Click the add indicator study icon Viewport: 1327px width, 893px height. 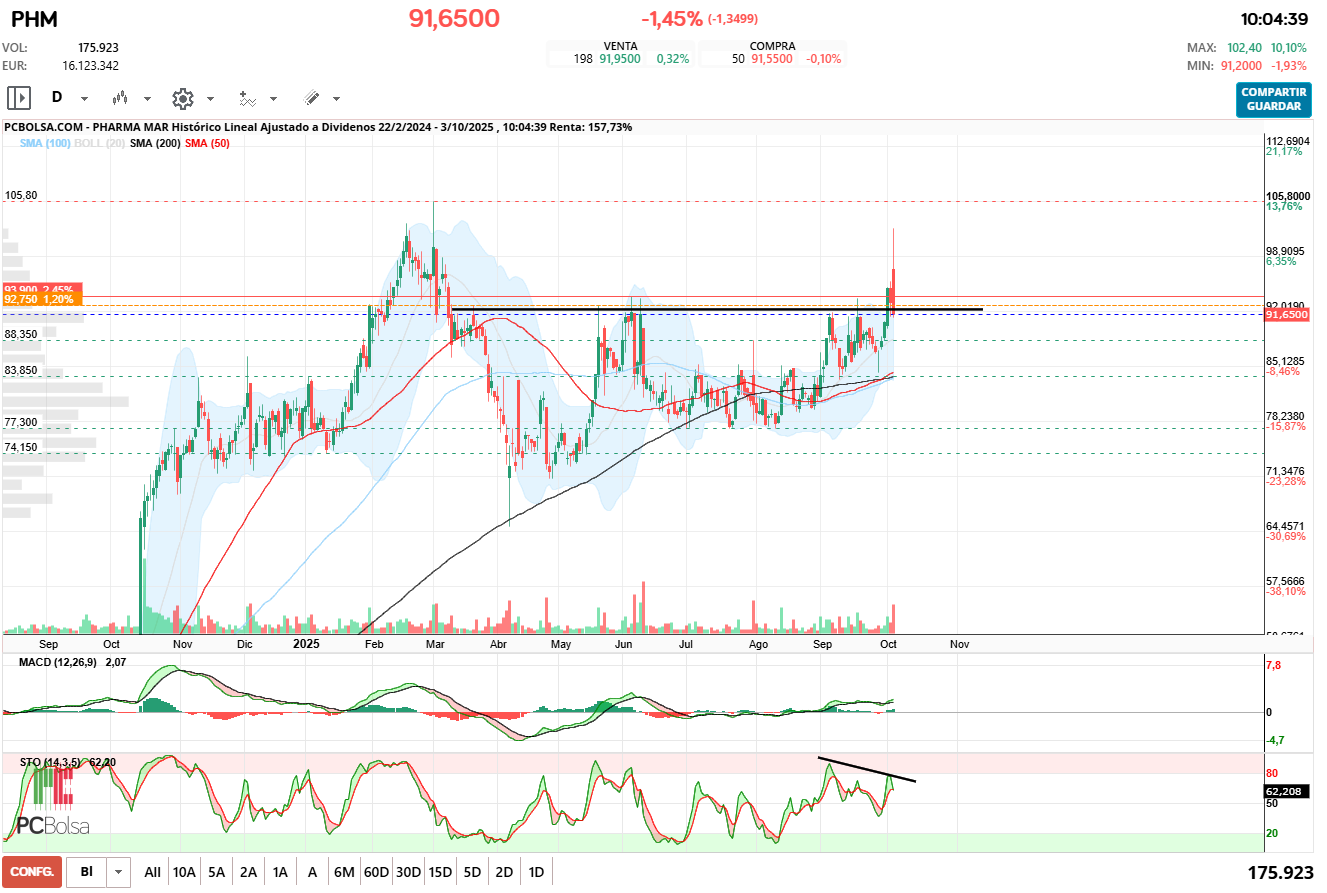tap(247, 98)
